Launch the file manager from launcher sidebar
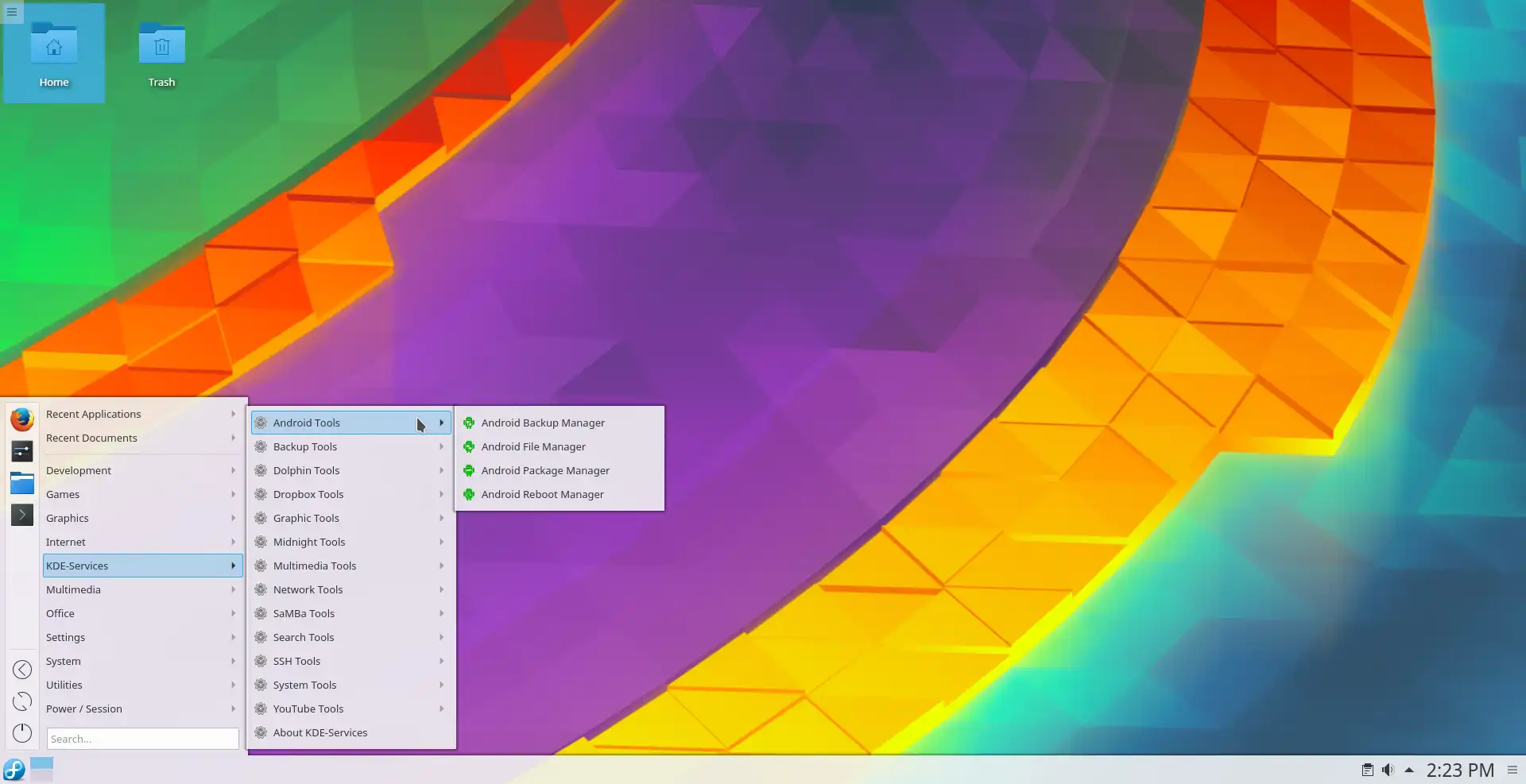Image resolution: width=1526 pixels, height=784 pixels. 22,483
